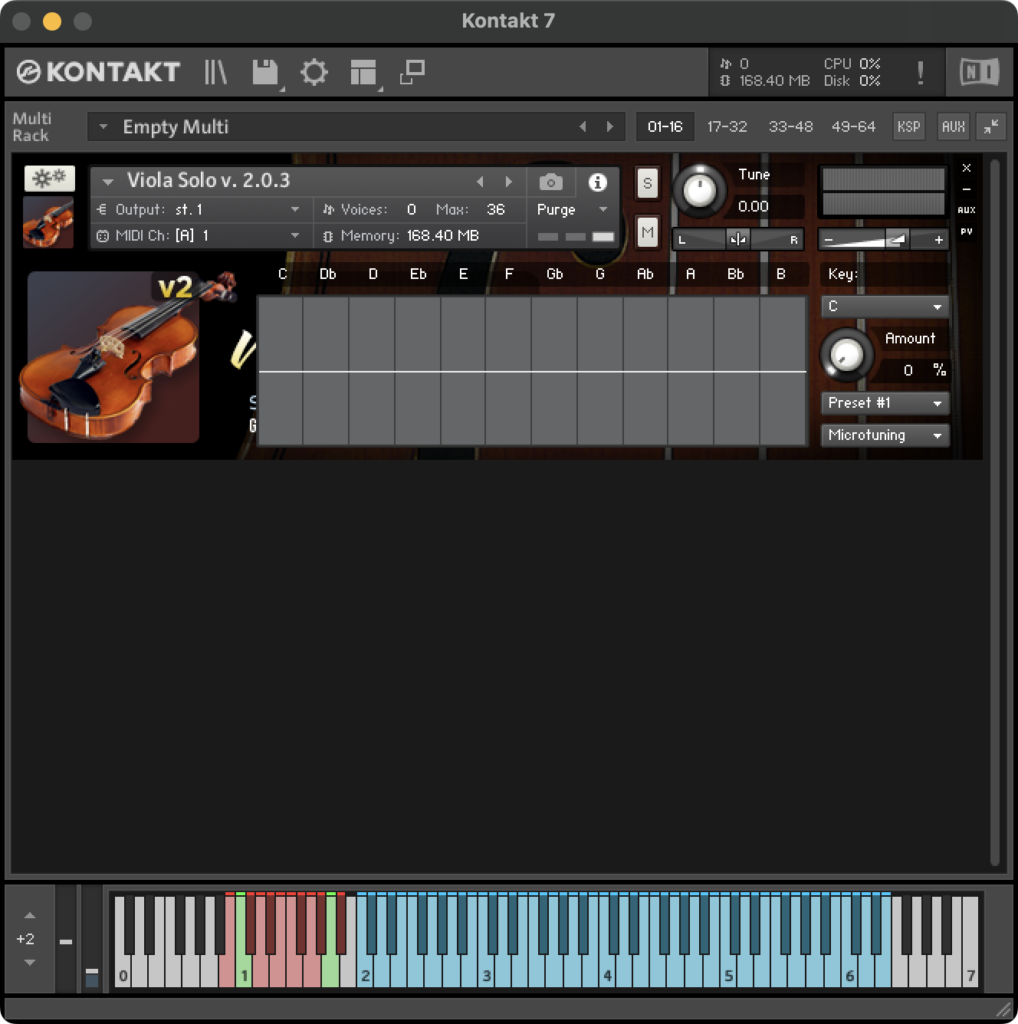The width and height of the screenshot is (1018, 1024).
Task: Click pan center icon
Action: click(738, 240)
